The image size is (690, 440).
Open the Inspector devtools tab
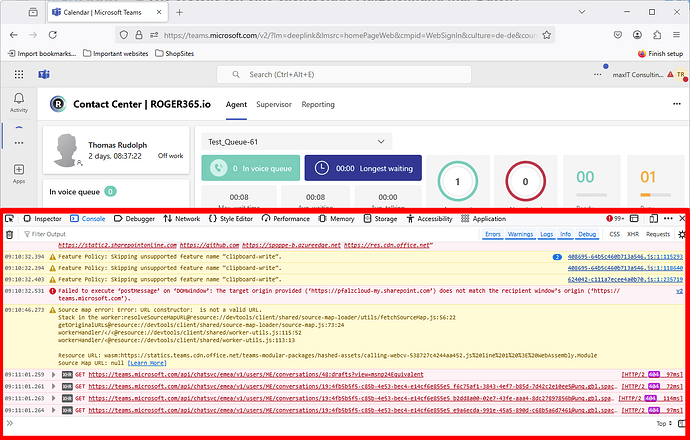[x=42, y=219]
